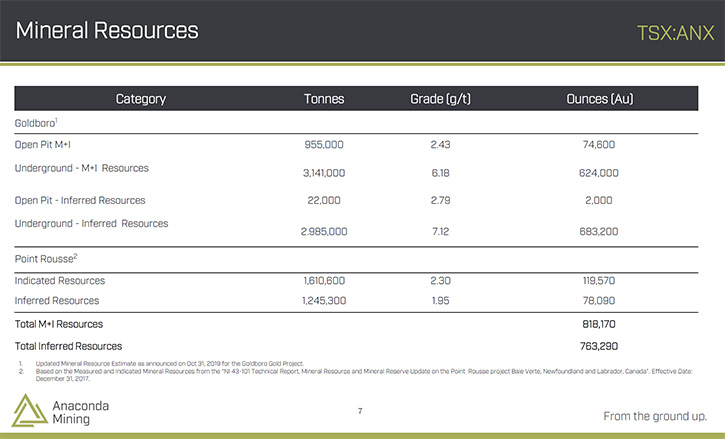Click the 2,000 ounces value
725x439 pixels.
click(x=599, y=200)
